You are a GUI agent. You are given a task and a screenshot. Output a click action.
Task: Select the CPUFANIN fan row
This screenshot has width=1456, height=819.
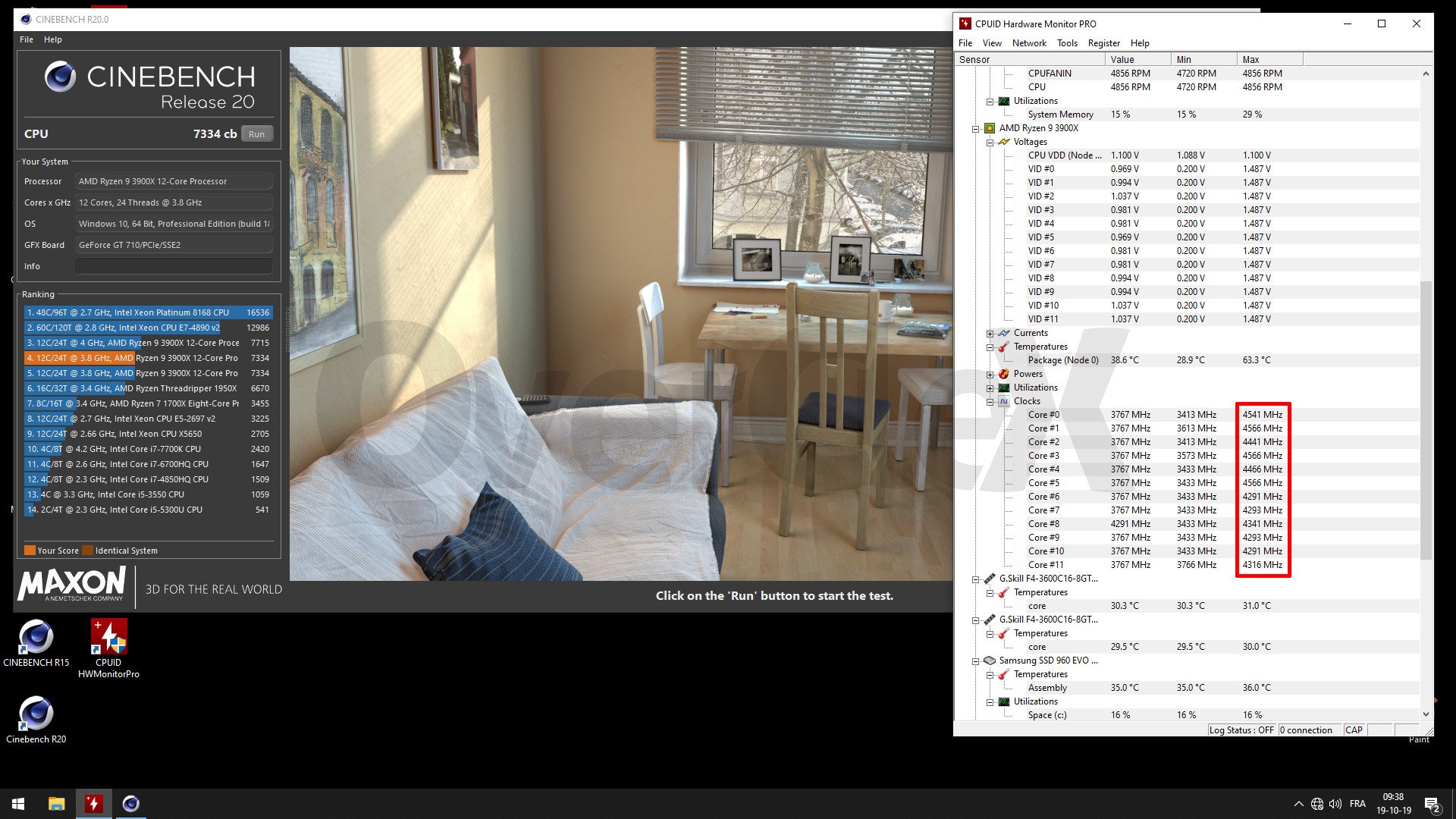1188,74
